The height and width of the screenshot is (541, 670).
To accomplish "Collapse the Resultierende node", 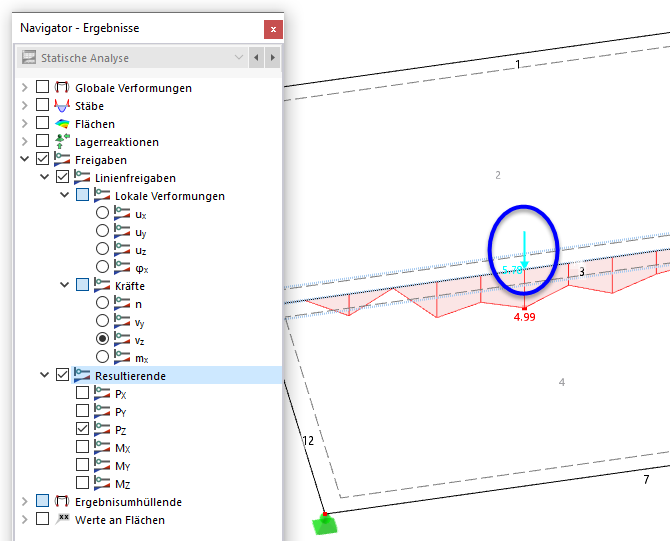I will pyautogui.click(x=44, y=375).
